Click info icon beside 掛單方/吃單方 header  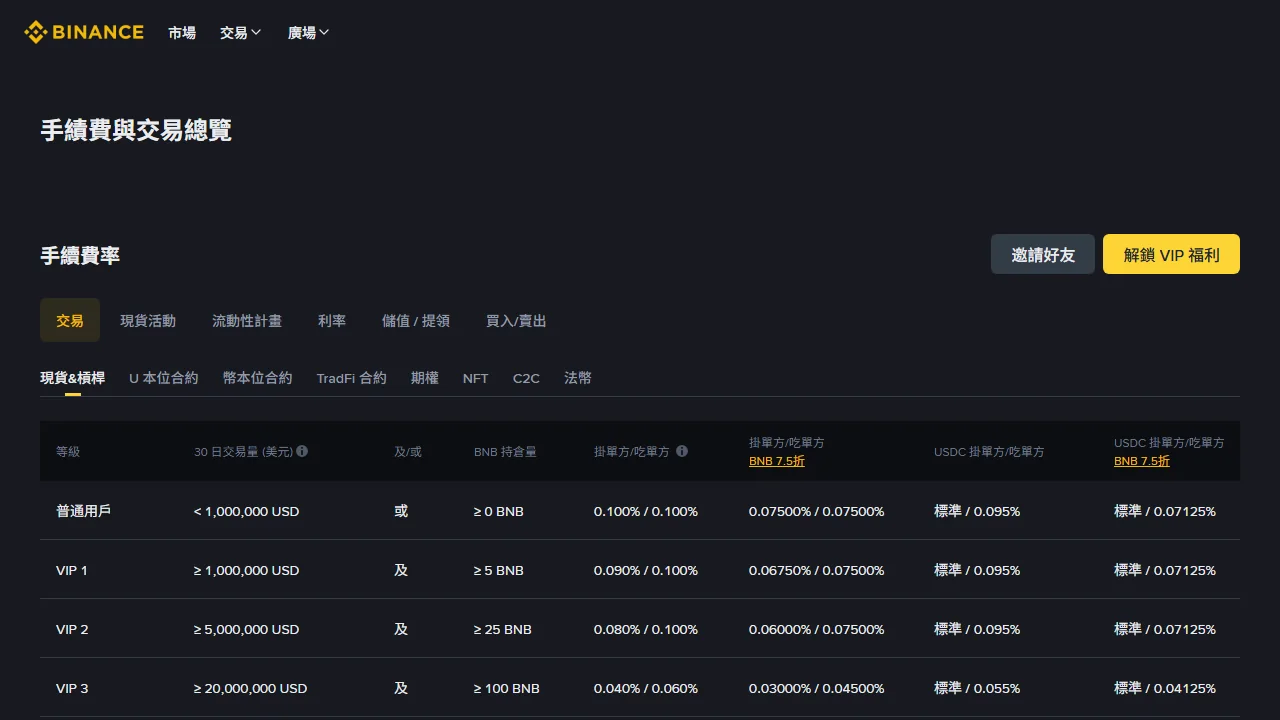pyautogui.click(x=682, y=451)
